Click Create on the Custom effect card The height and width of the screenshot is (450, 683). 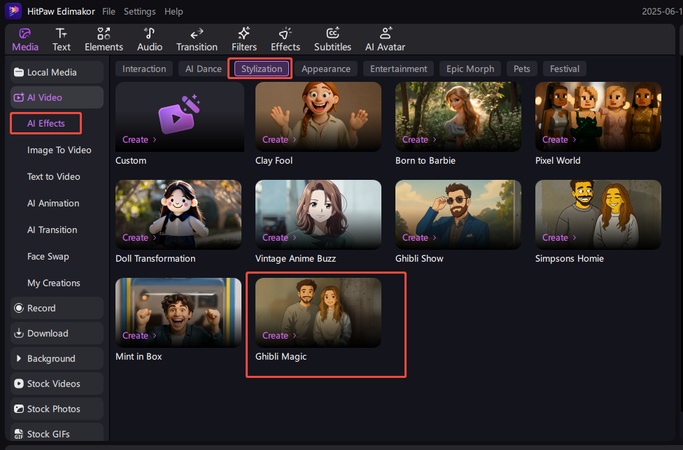click(135, 140)
